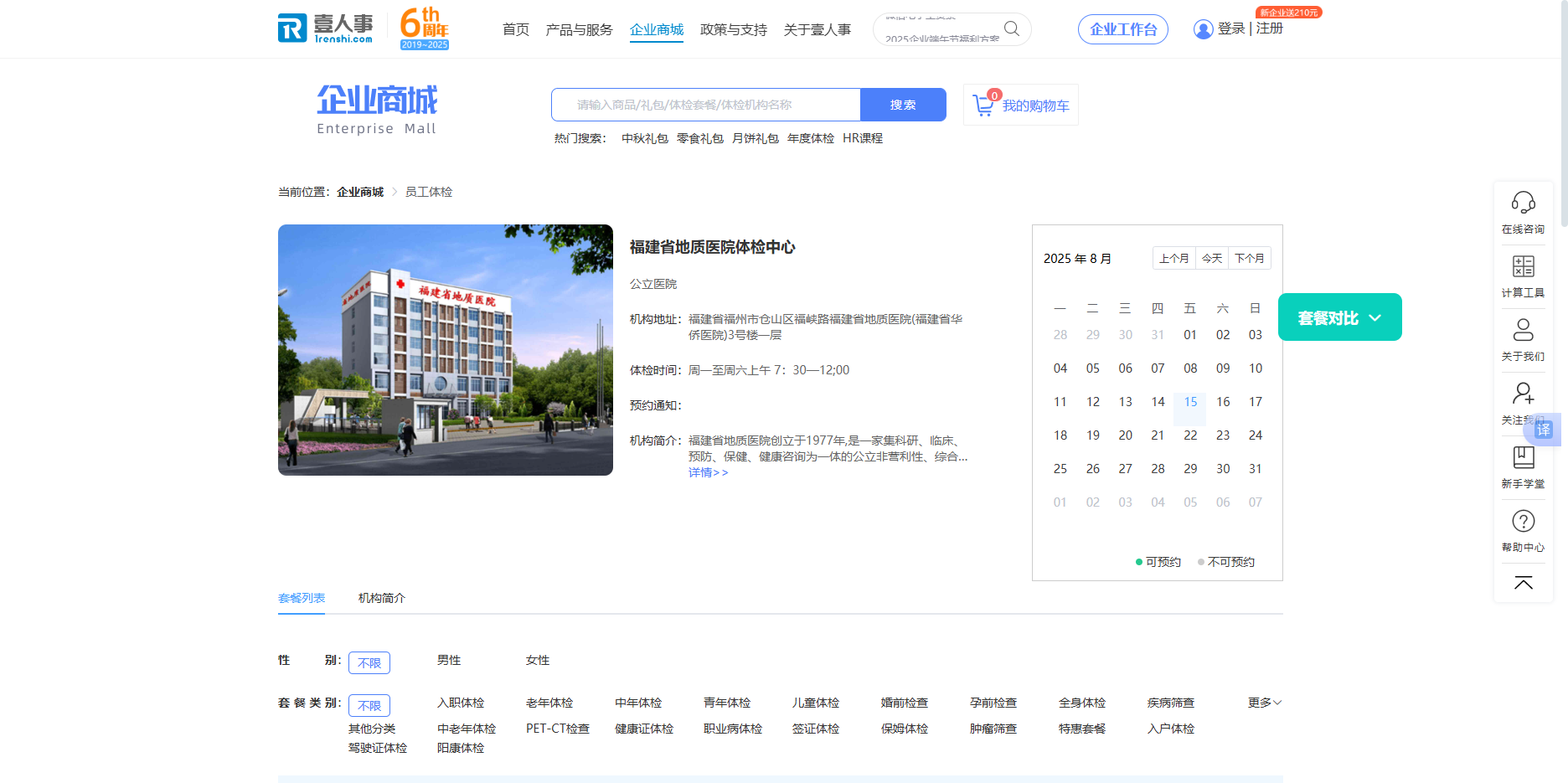
Task: Select 不限 package category option
Action: coord(369,705)
